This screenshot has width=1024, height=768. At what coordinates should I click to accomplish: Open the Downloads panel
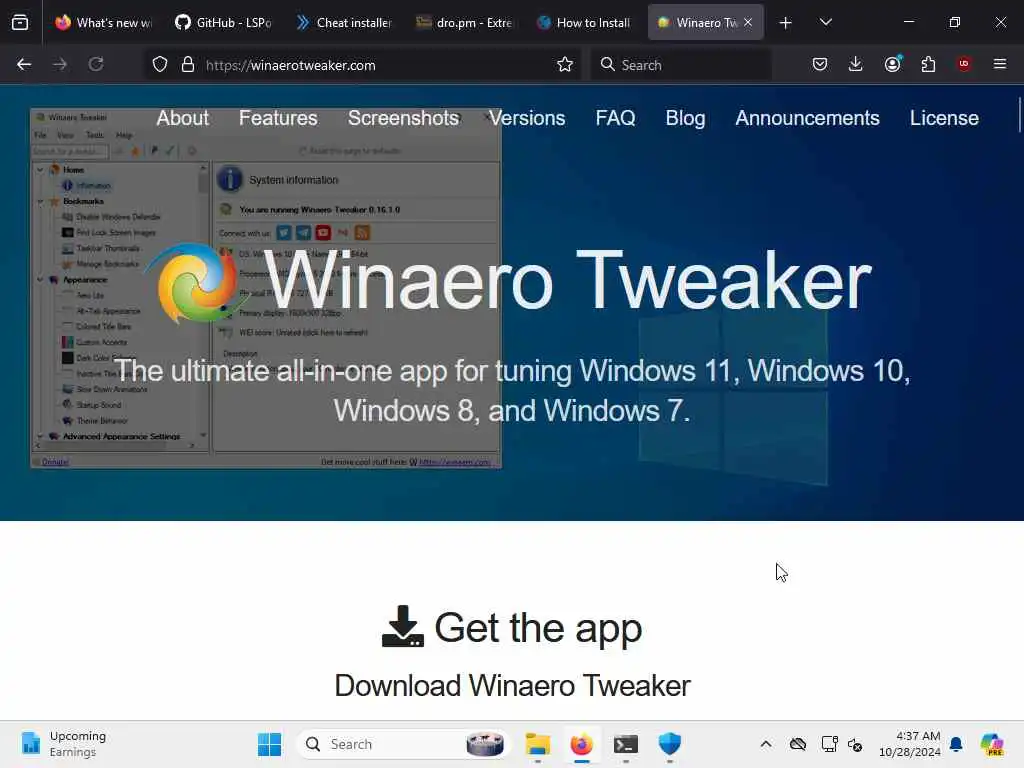(856, 64)
